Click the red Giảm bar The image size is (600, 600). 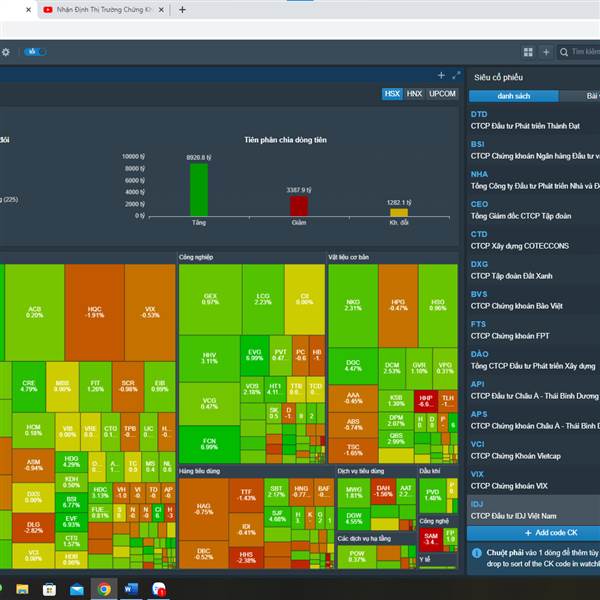(x=299, y=206)
